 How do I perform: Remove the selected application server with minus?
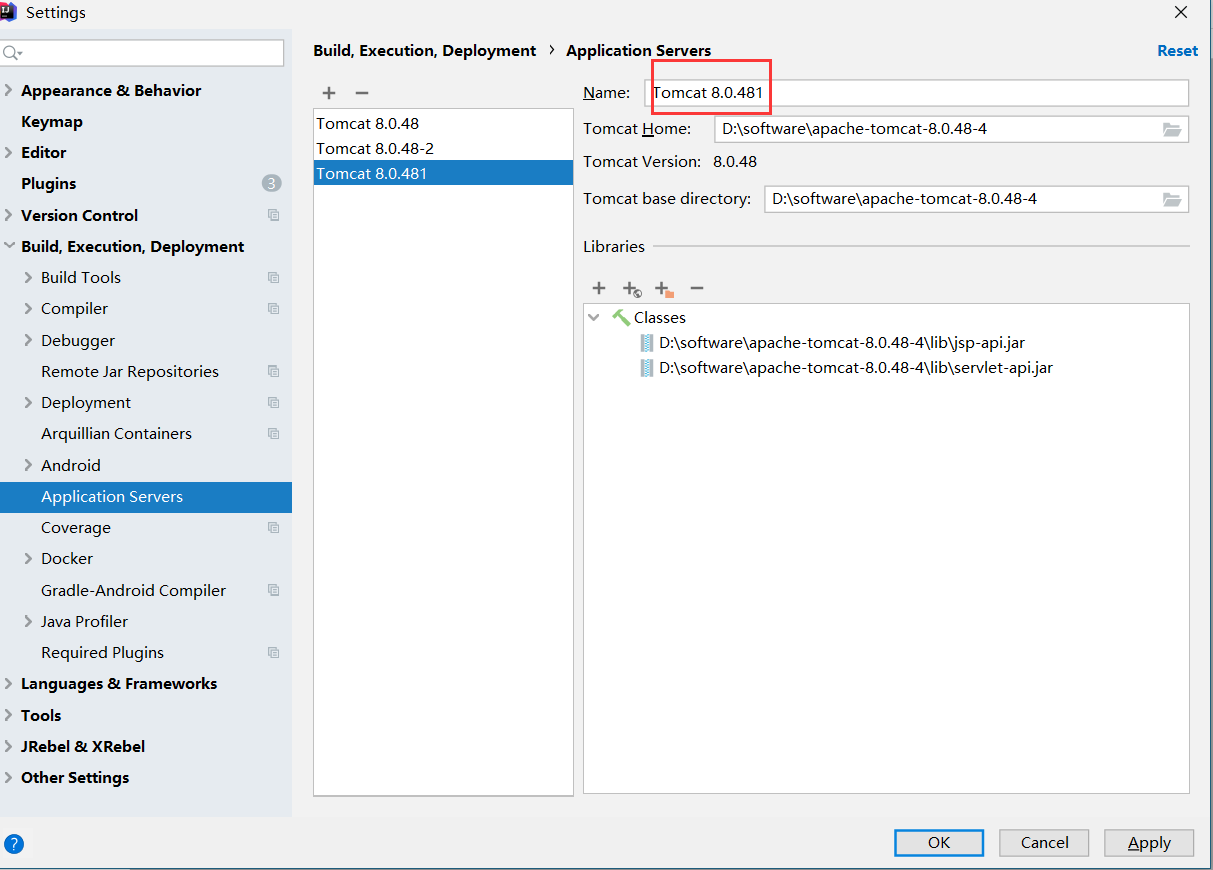tap(362, 93)
